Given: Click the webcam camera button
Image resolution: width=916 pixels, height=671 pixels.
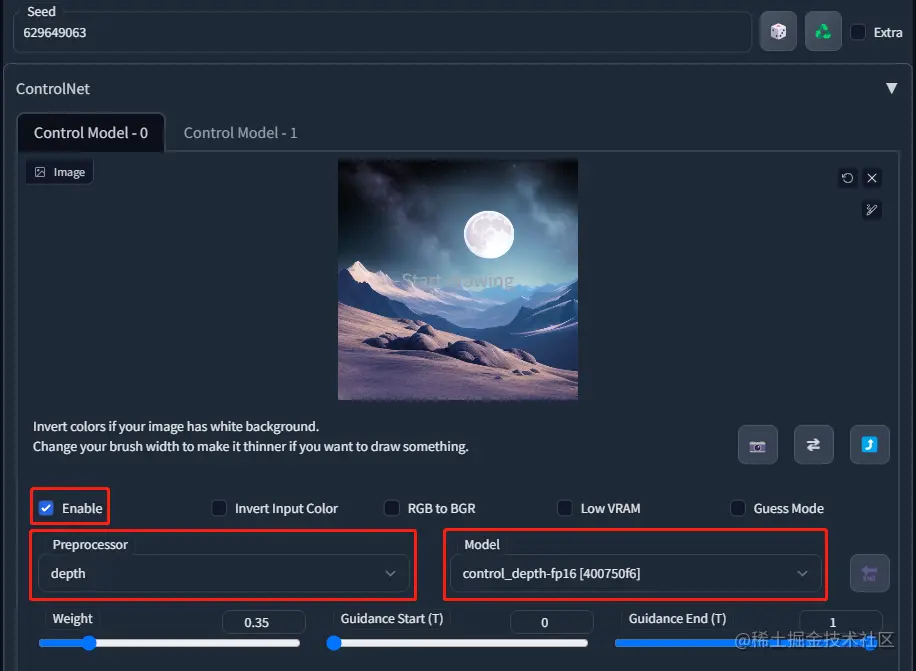Looking at the screenshot, I should coord(758,446).
